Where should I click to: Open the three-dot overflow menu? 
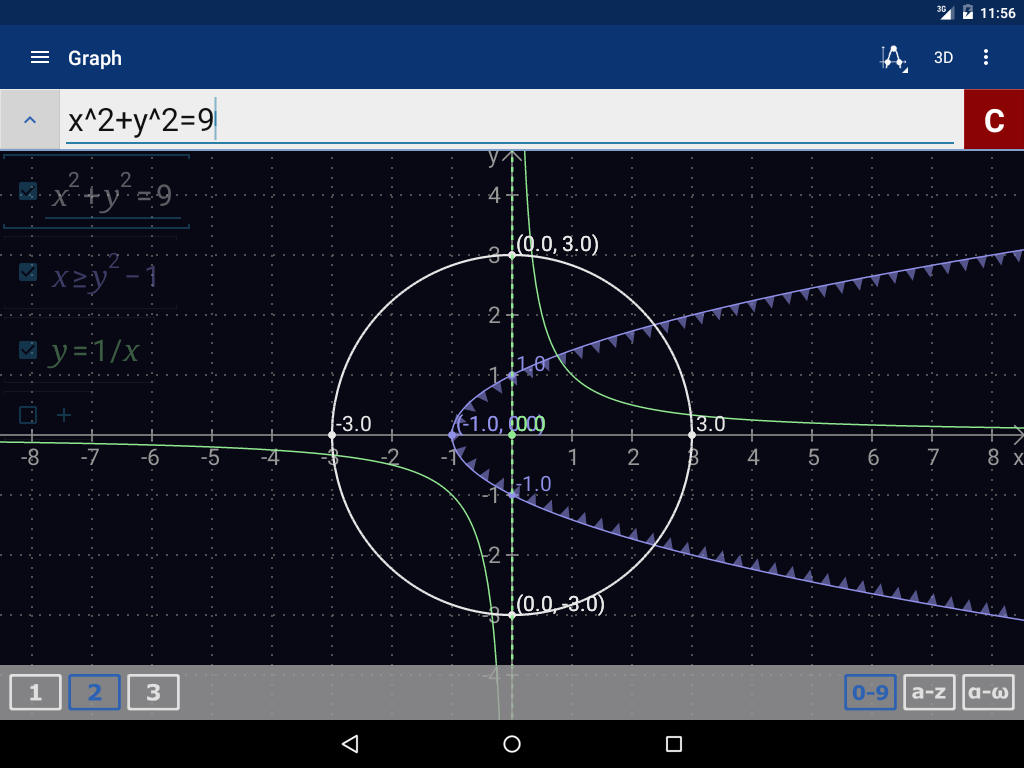986,58
